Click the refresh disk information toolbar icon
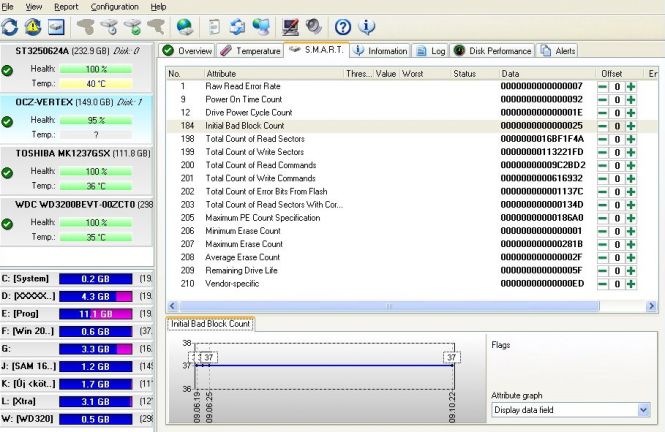Screen dimensions: 665x432 pyautogui.click(x=10, y=27)
